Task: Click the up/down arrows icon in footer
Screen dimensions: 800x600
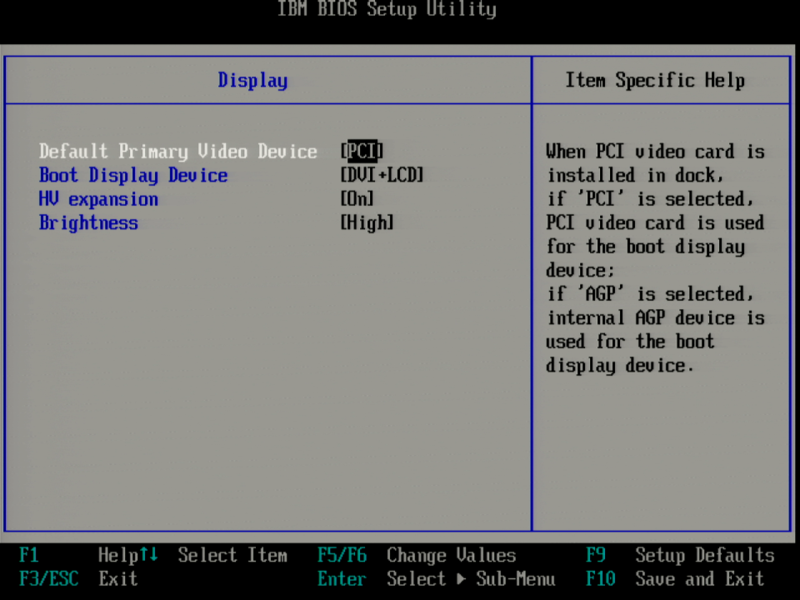Action: [x=149, y=555]
